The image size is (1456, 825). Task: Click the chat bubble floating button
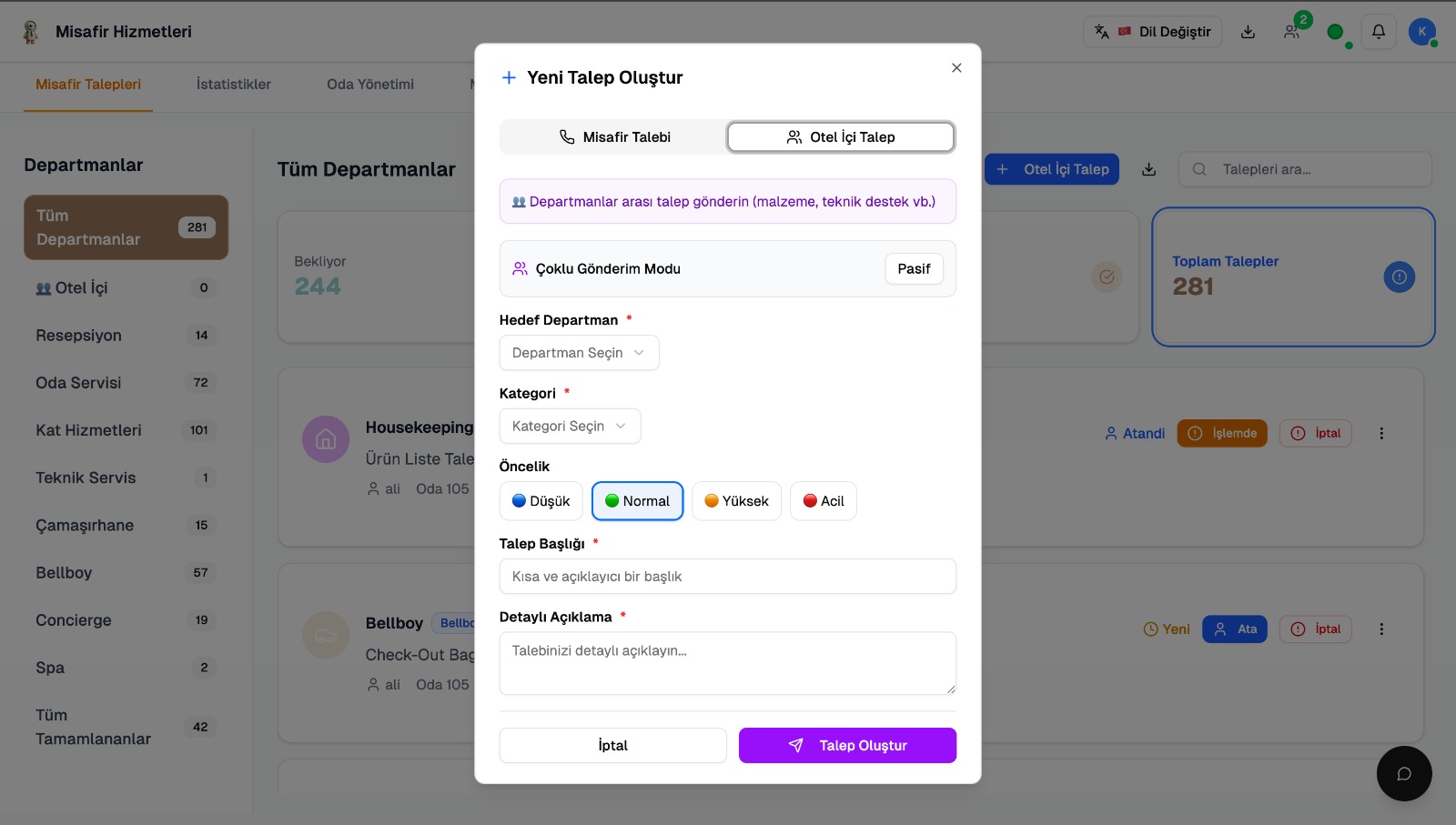click(x=1403, y=773)
